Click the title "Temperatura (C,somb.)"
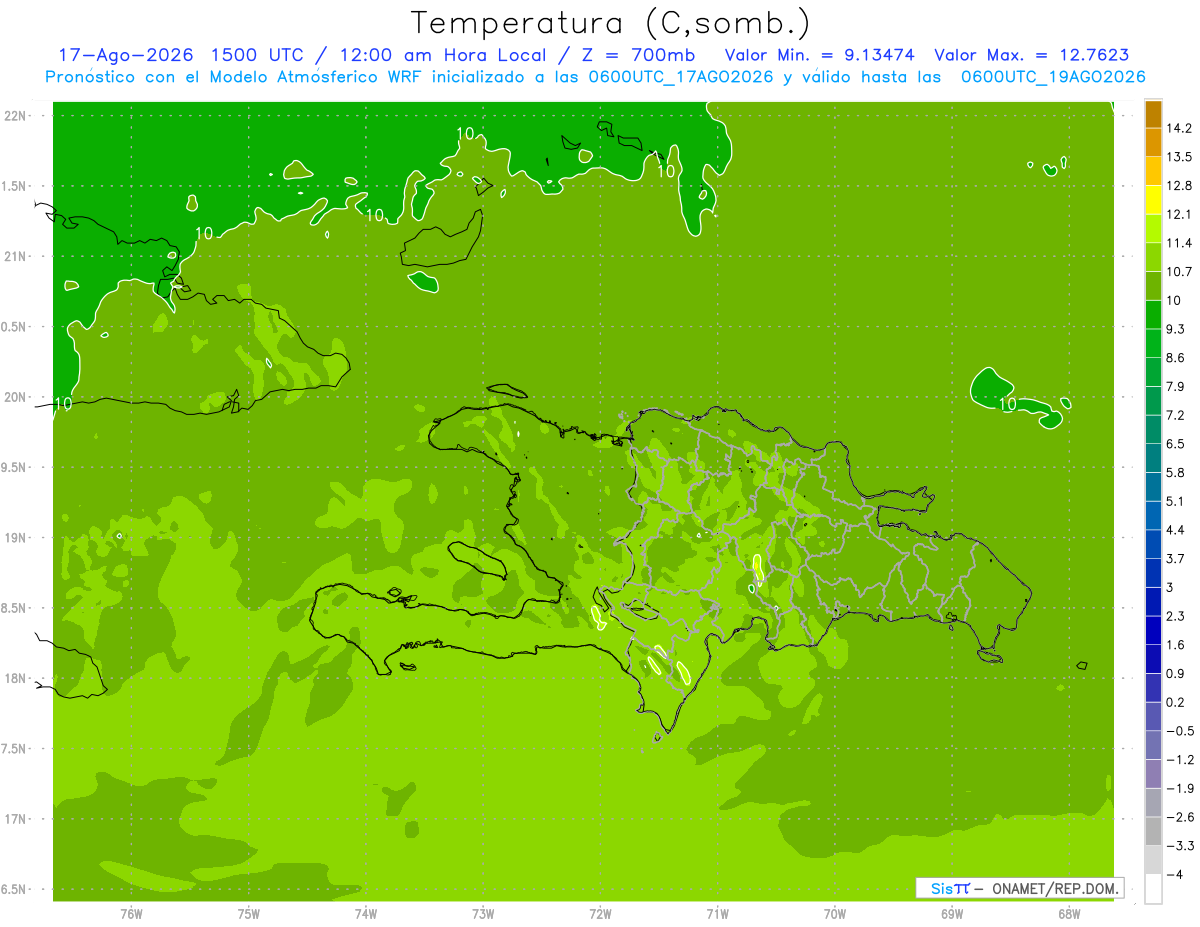The width and height of the screenshot is (1200, 927). point(611,22)
